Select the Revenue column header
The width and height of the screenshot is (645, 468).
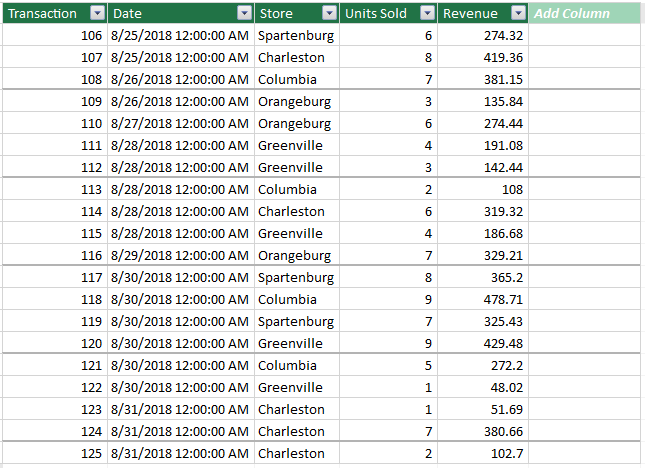click(x=483, y=14)
